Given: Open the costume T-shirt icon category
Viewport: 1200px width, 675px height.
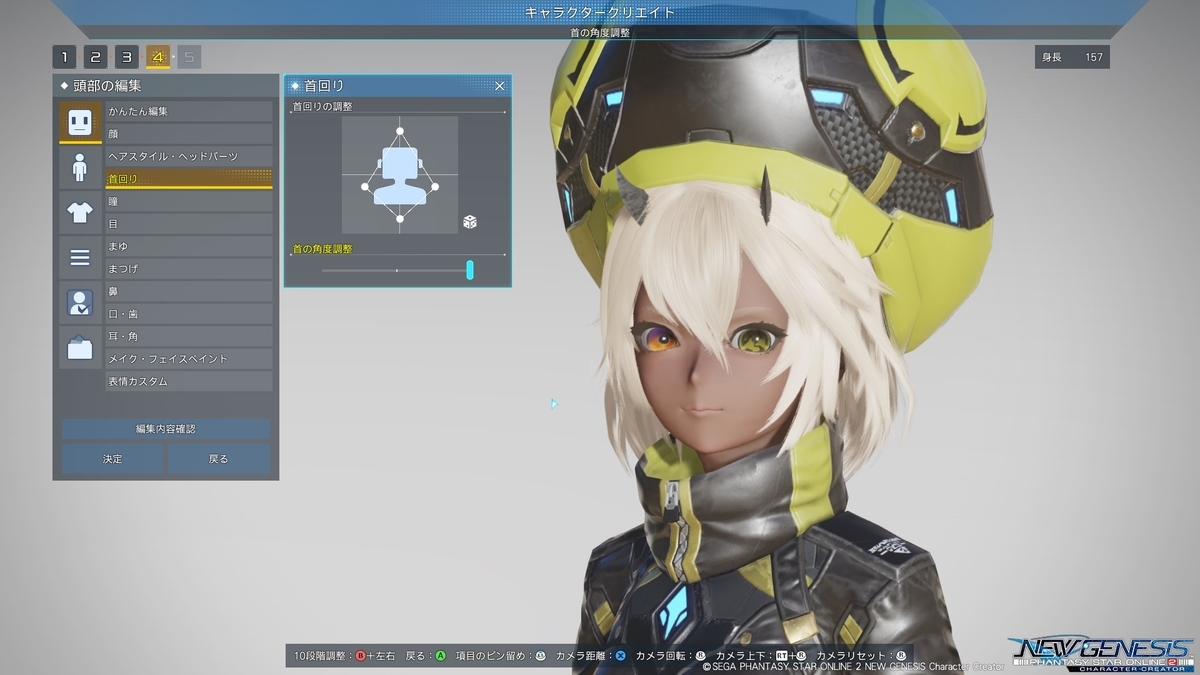Looking at the screenshot, I should point(80,212).
